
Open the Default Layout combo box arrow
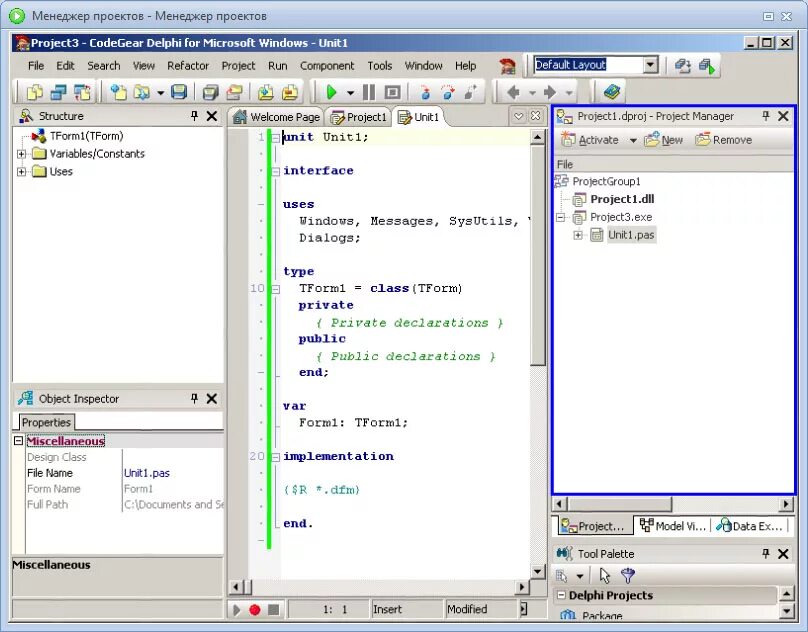pyautogui.click(x=650, y=65)
